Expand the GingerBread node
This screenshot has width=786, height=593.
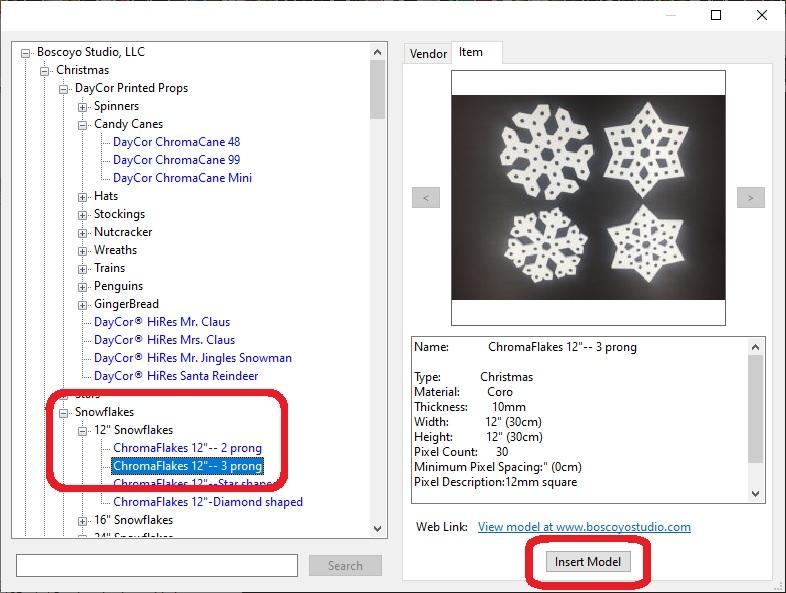[82, 305]
